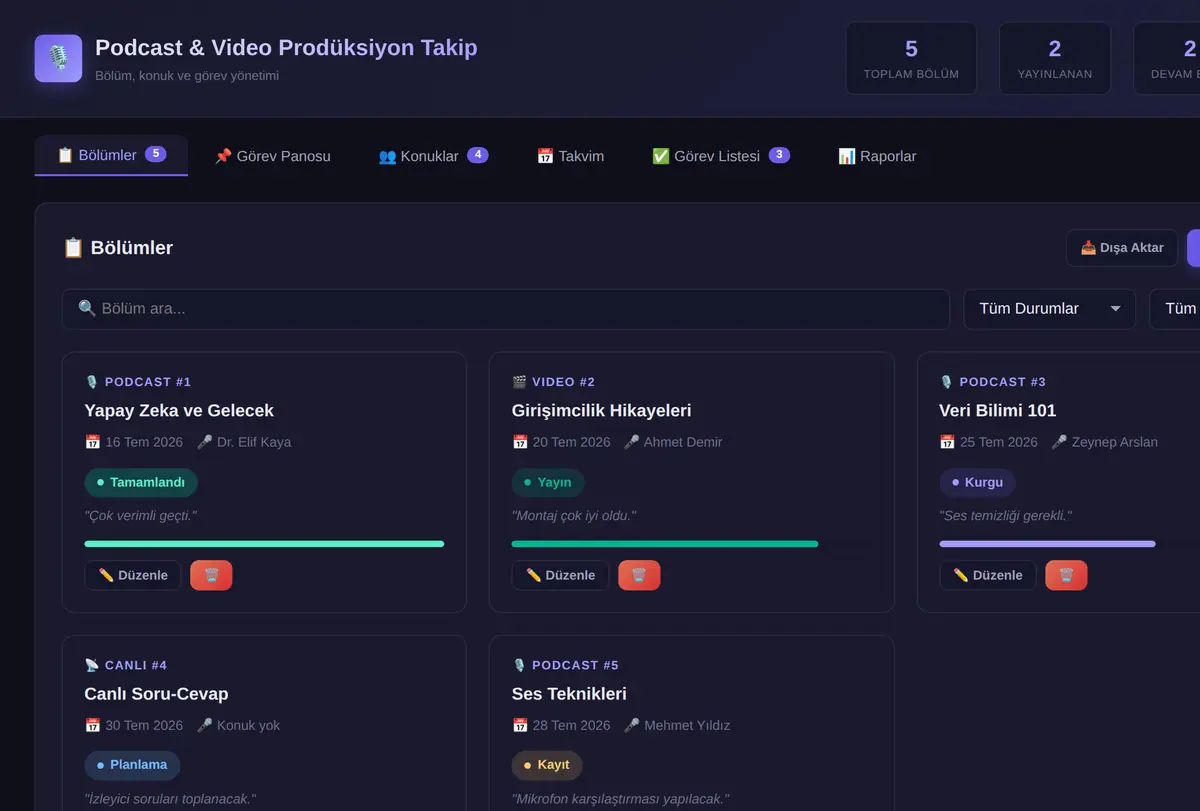
Task: Click calendar icon beside 28 Tem 2026
Action: (520, 725)
